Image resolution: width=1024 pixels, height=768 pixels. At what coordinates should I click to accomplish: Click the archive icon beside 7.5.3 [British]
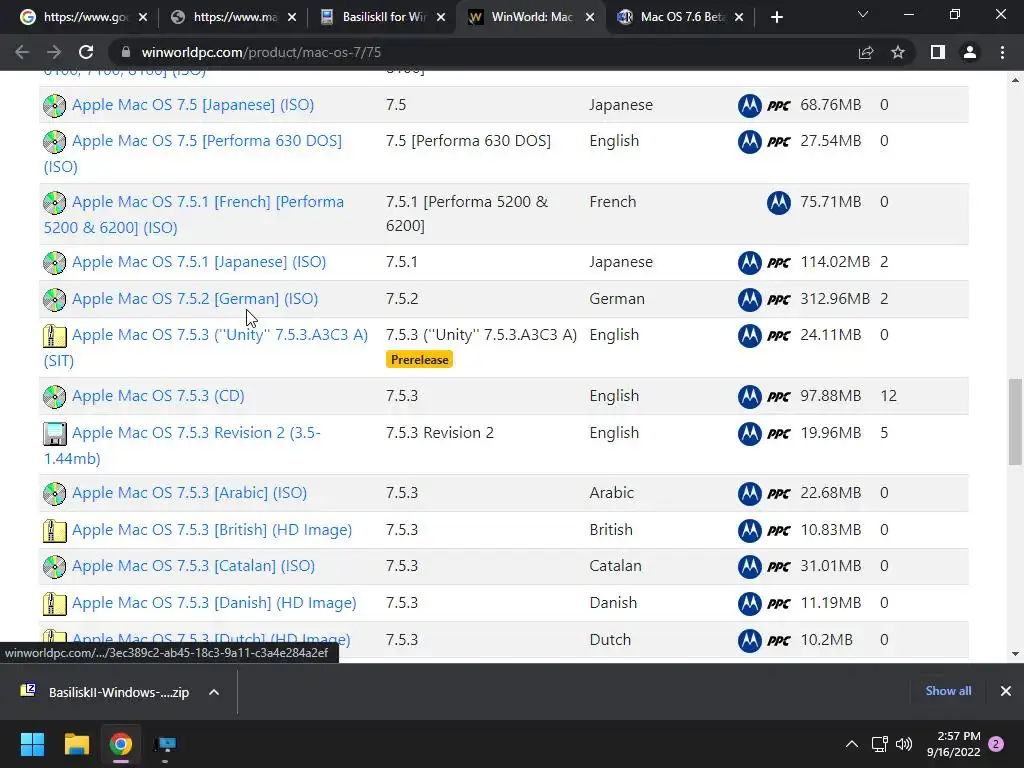pyautogui.click(x=55, y=531)
